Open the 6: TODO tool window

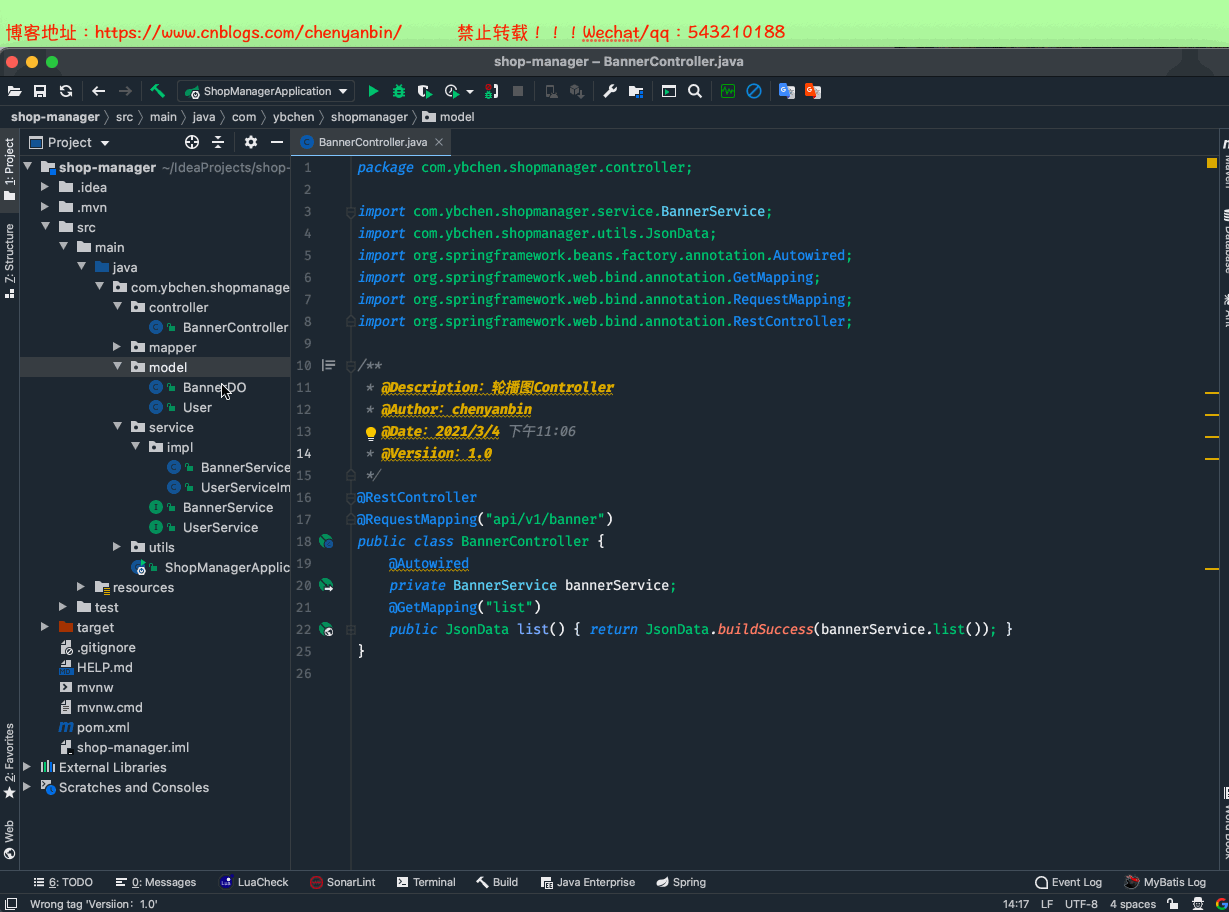[x=63, y=882]
